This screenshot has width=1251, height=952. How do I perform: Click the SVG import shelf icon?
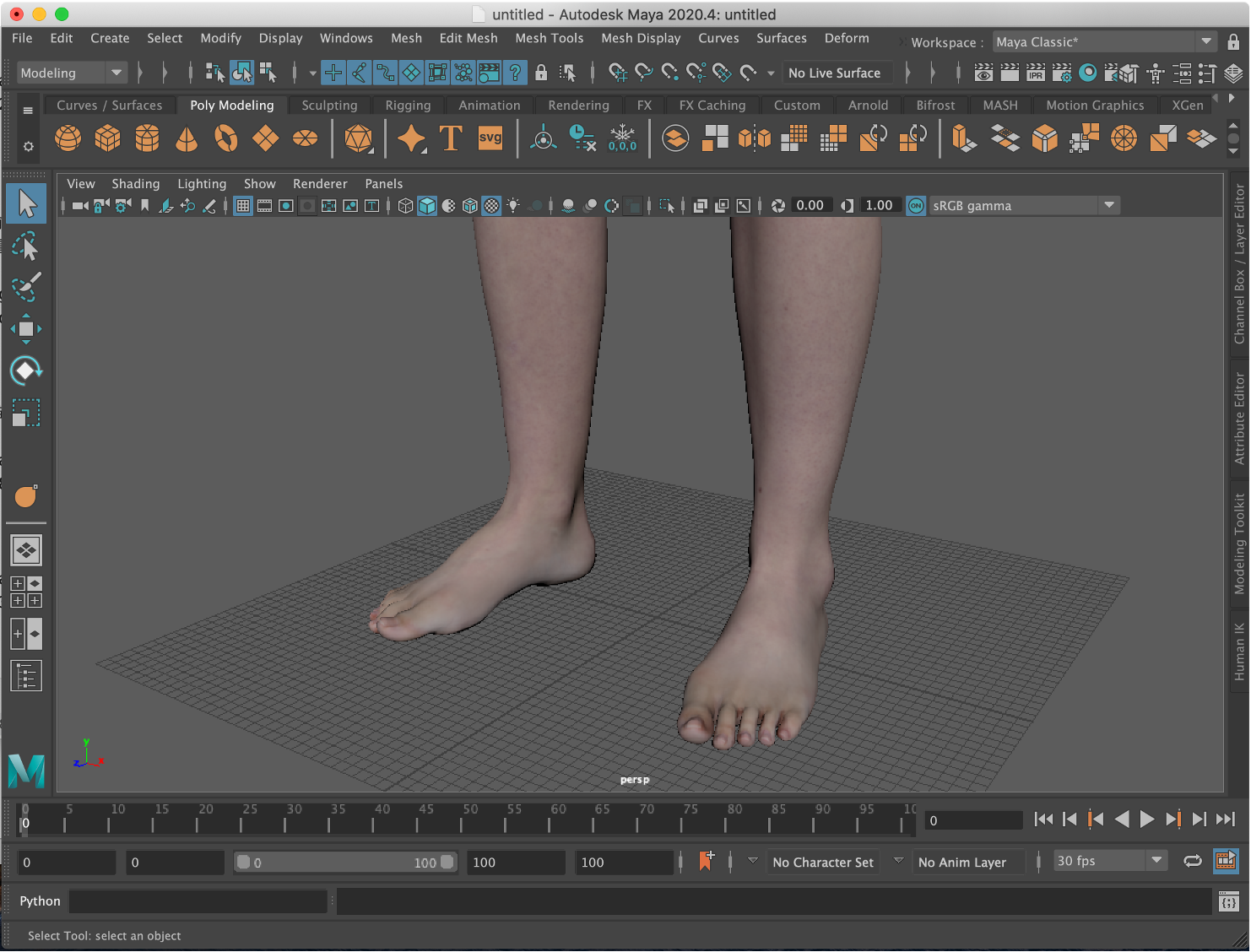click(490, 138)
